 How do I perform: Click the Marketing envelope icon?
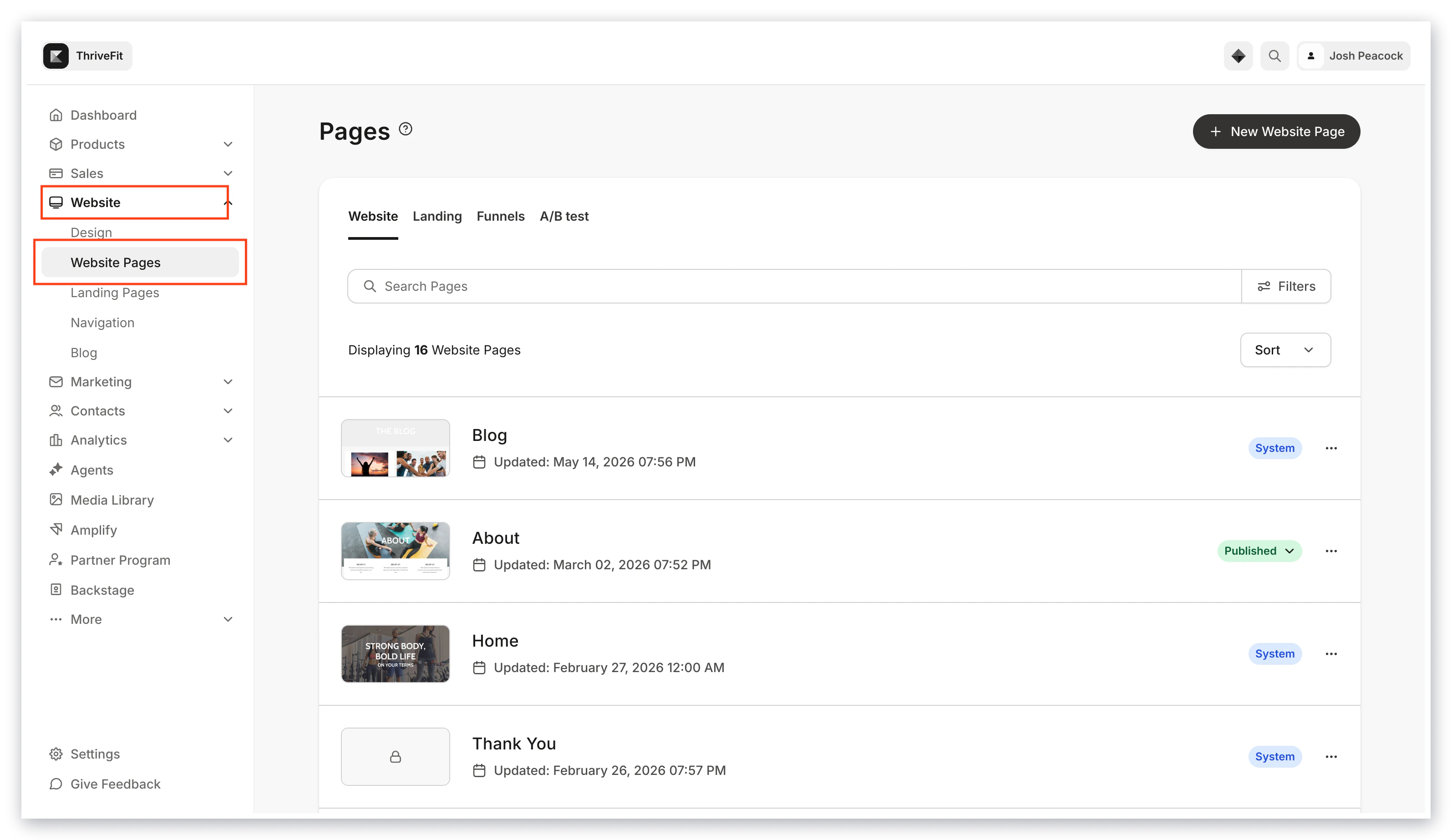(x=56, y=382)
